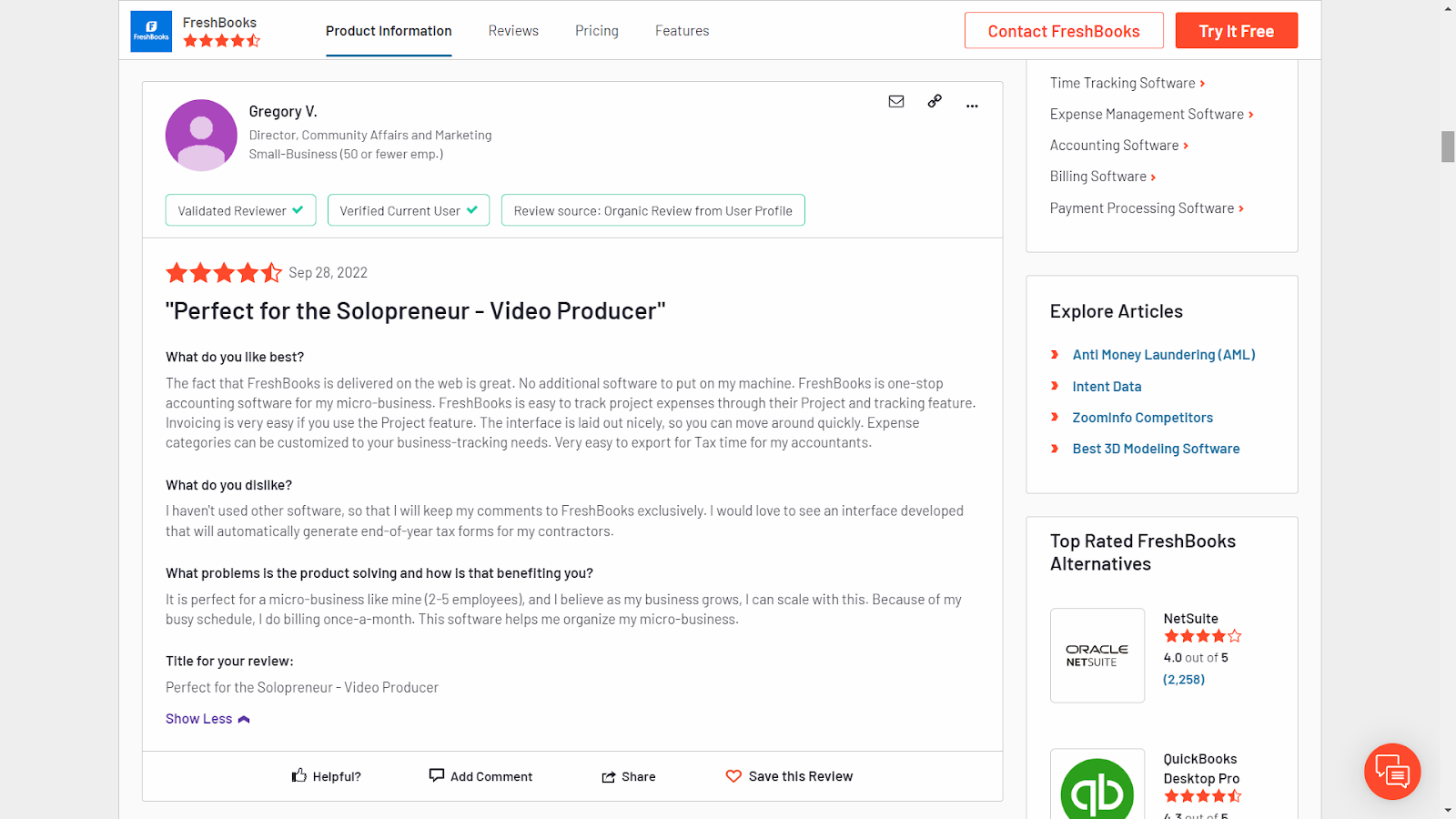Open the review's three-dot more menu

click(x=972, y=106)
